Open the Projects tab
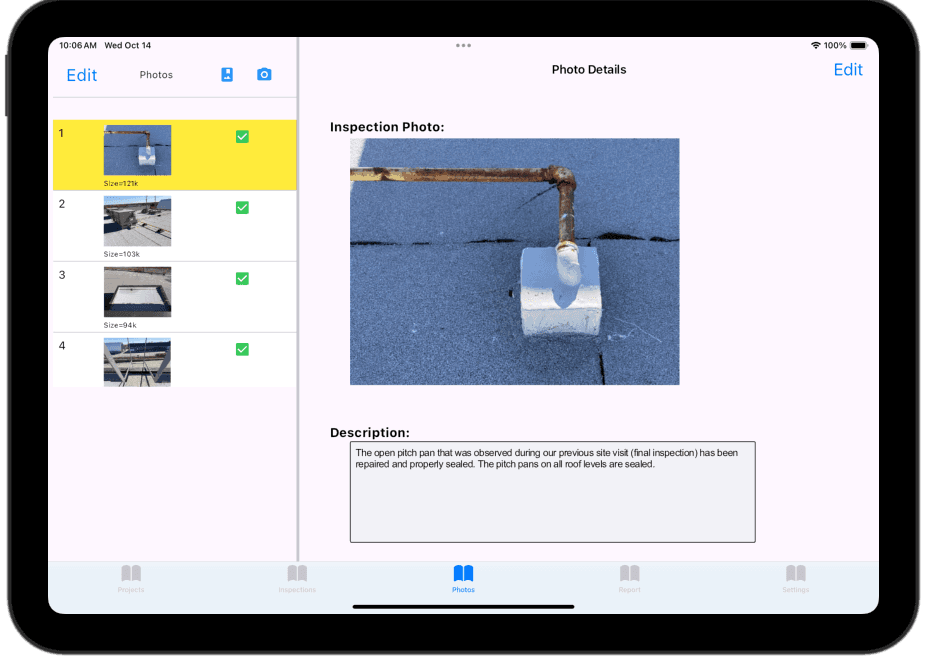 131,579
